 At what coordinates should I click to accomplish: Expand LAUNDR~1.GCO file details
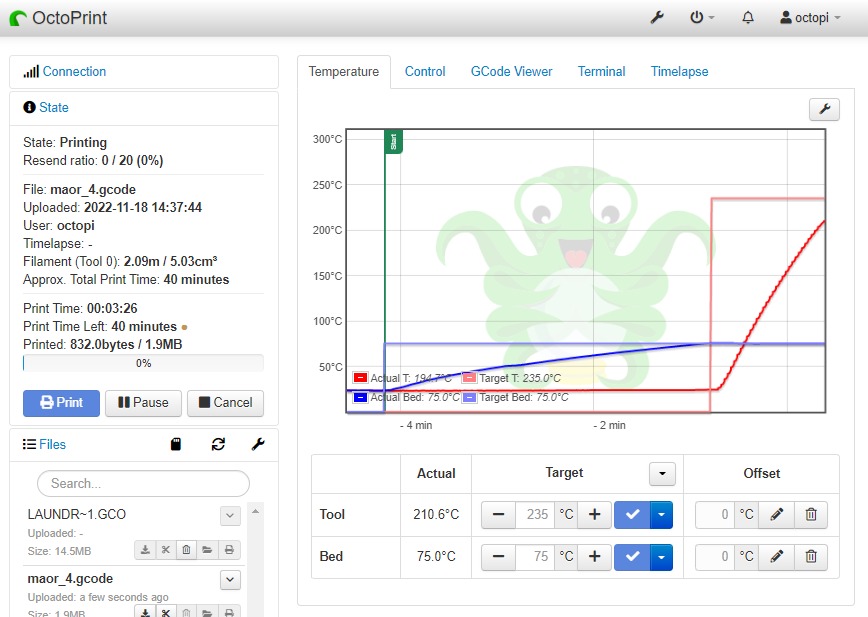tap(230, 516)
